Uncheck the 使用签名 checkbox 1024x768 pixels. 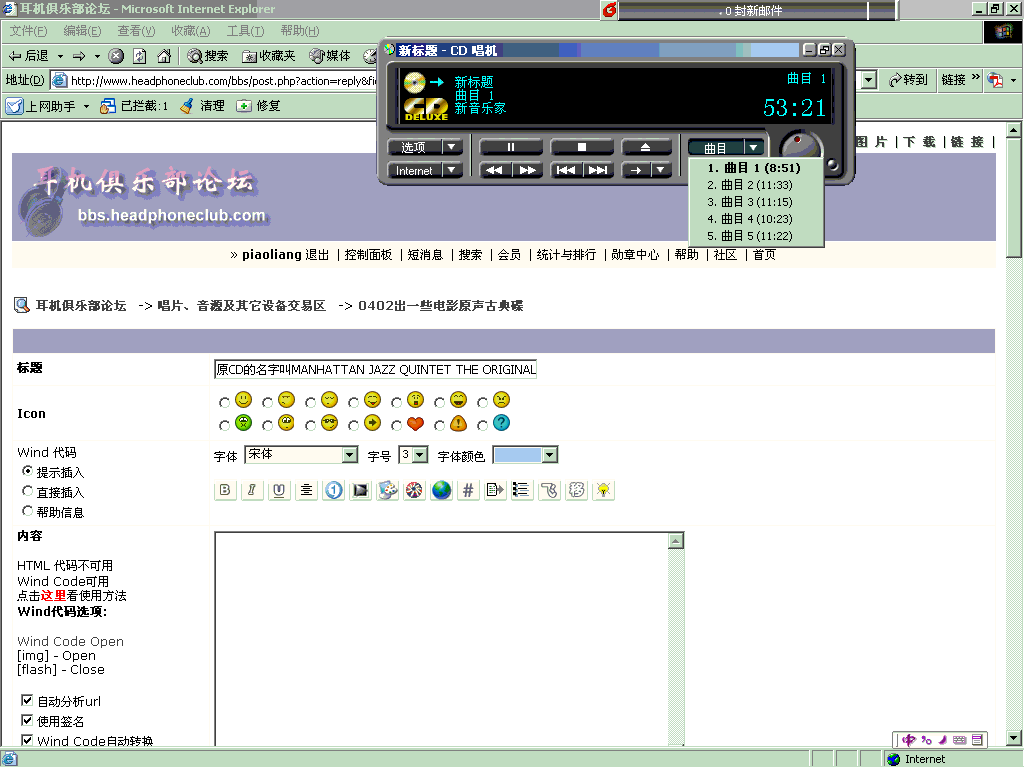coord(27,720)
